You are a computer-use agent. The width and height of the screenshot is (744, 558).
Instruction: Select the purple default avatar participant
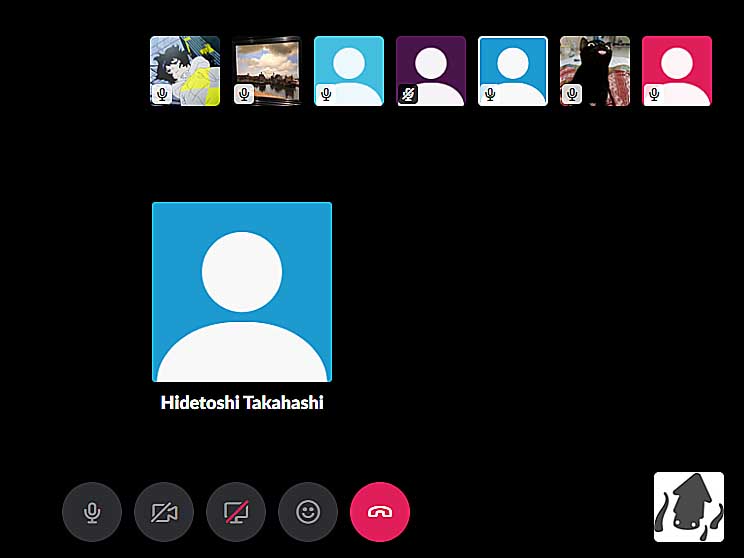[x=431, y=71]
